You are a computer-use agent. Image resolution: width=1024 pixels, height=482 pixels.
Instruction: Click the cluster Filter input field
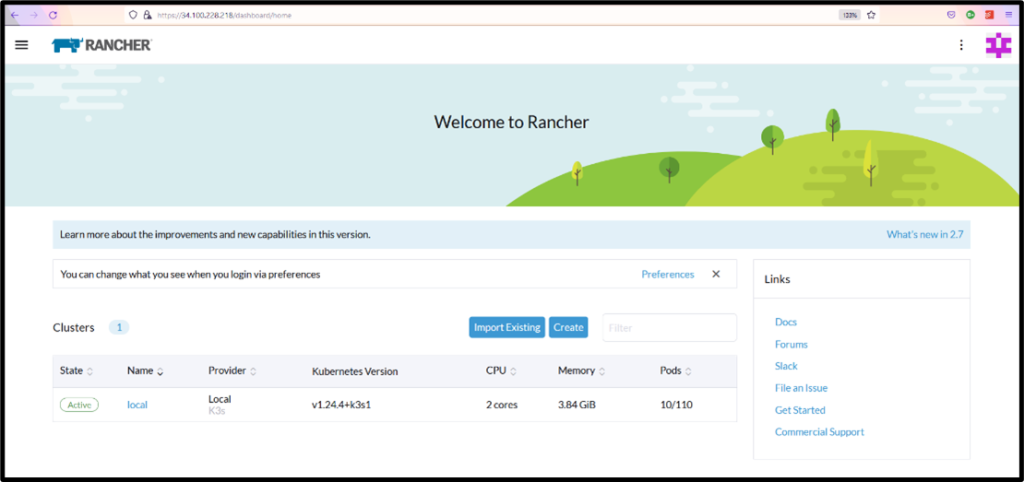point(668,327)
